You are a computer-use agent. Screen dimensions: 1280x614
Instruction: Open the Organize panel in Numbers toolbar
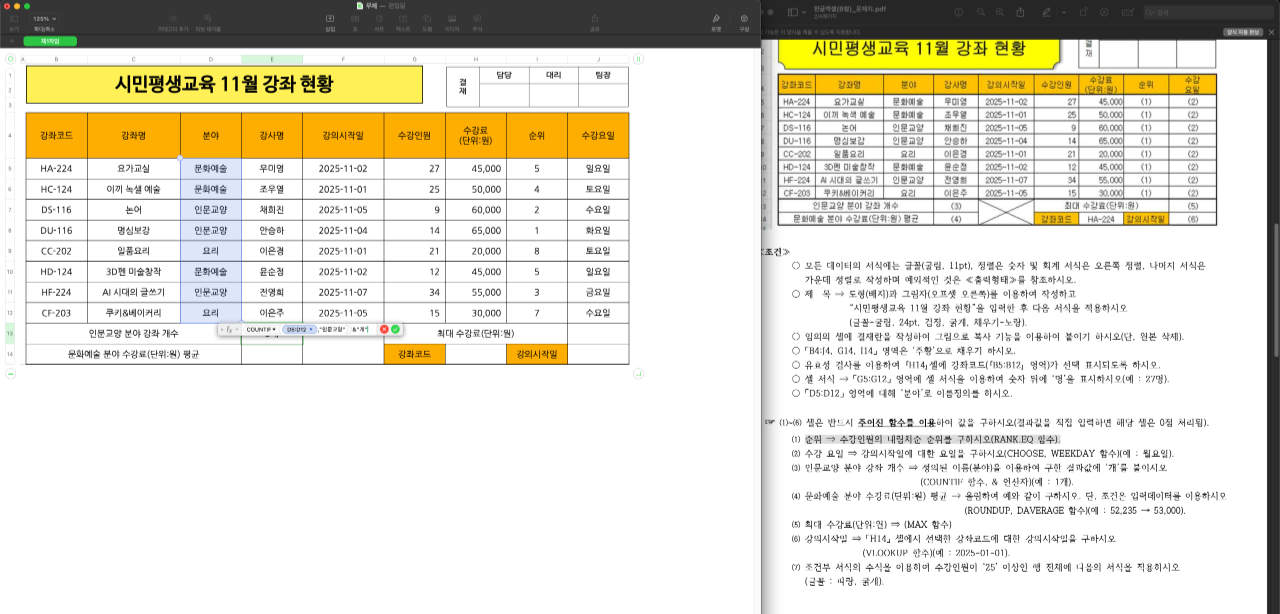[x=744, y=22]
